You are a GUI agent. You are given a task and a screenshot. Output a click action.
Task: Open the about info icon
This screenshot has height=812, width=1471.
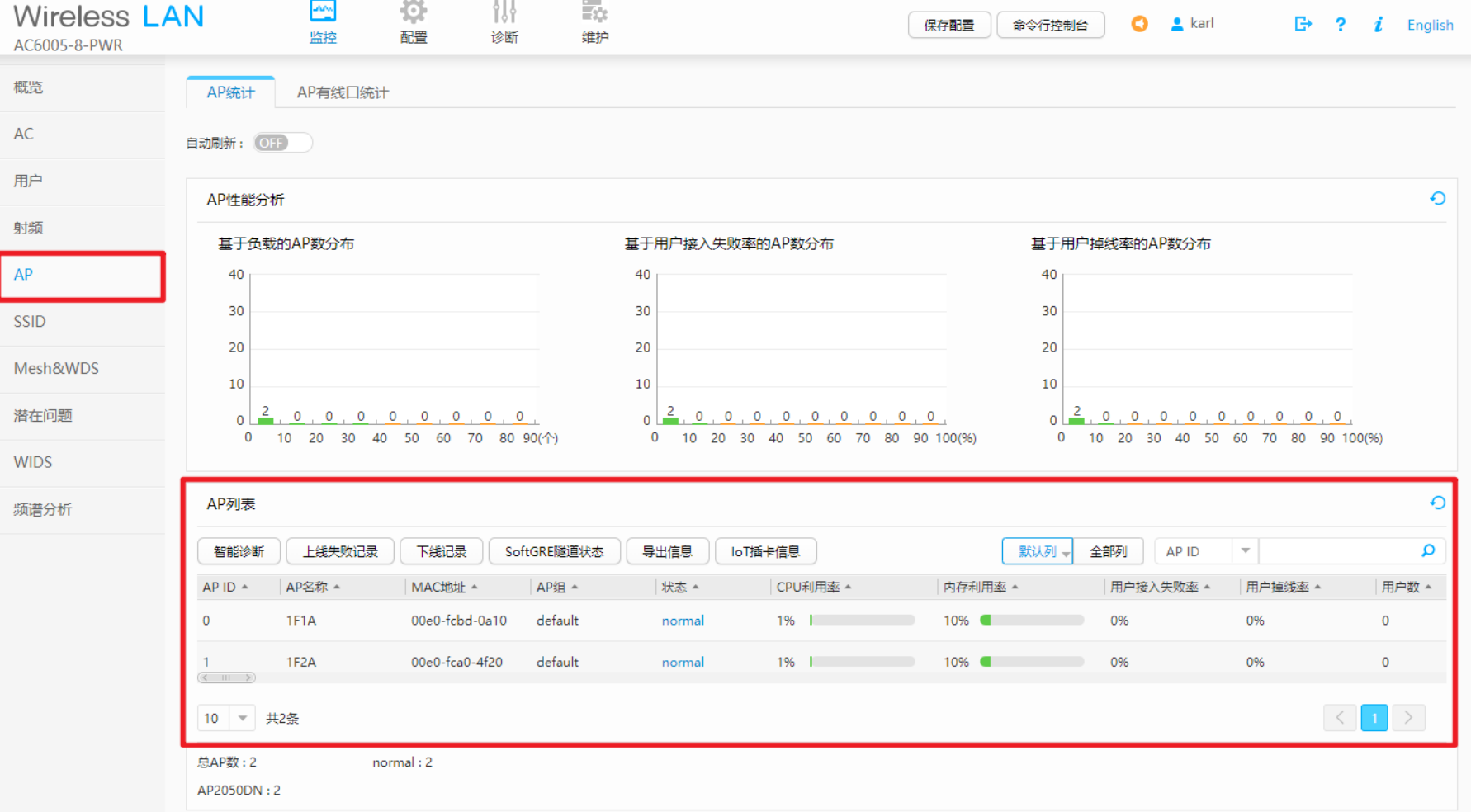pos(1378,25)
